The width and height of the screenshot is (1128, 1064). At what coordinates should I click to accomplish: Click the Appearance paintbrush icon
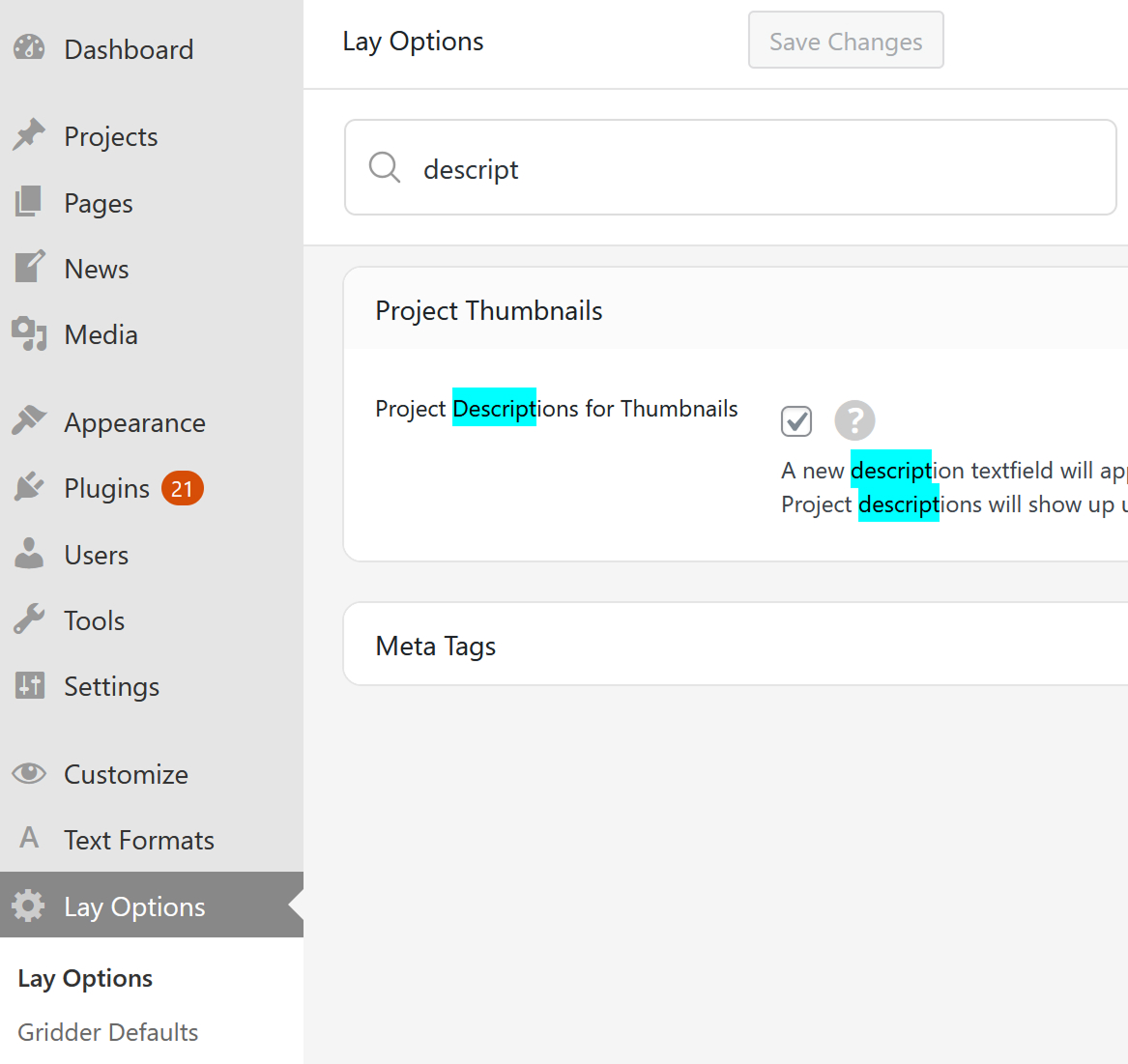[29, 421]
